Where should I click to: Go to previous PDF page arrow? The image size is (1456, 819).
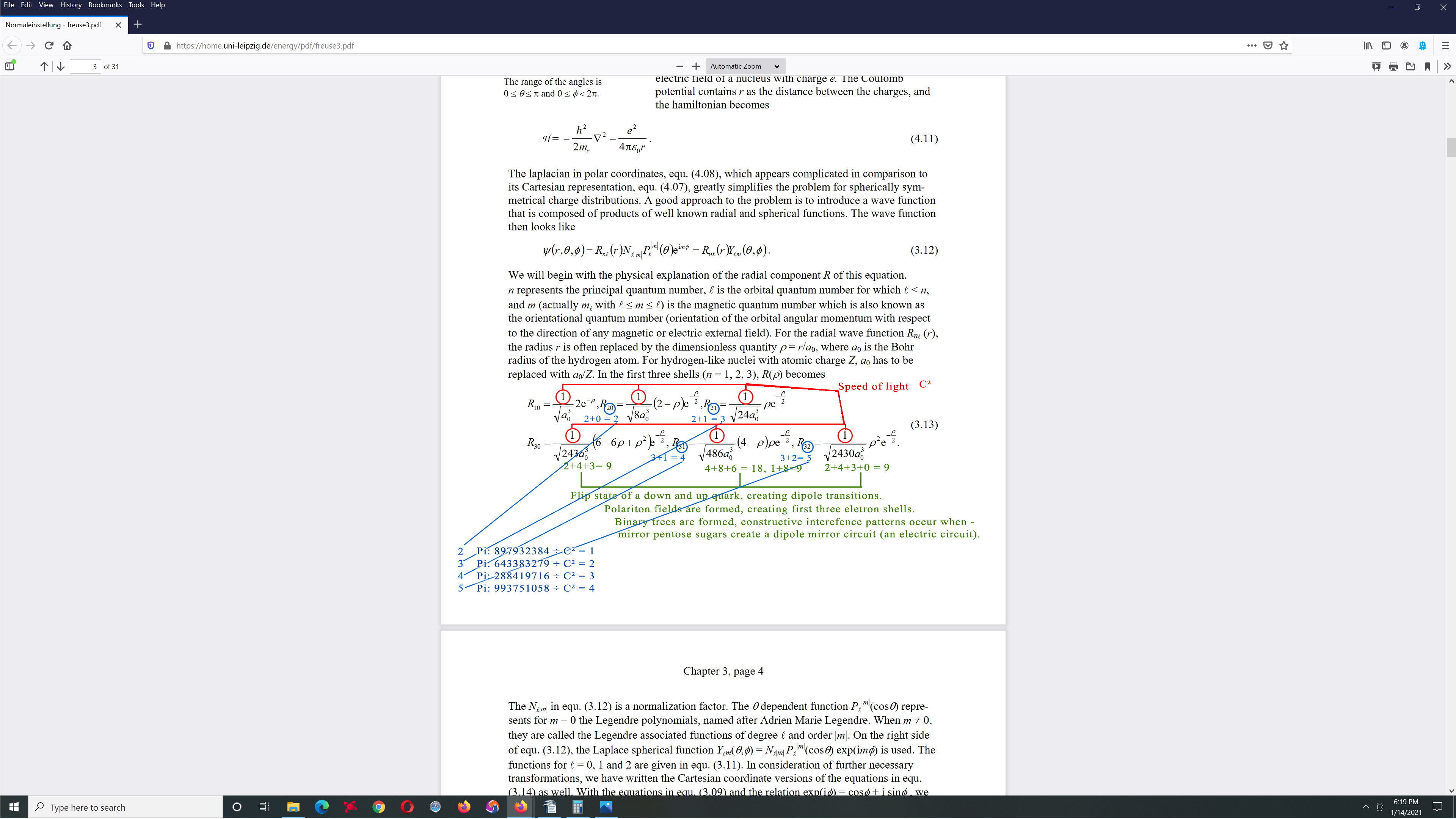[x=44, y=66]
